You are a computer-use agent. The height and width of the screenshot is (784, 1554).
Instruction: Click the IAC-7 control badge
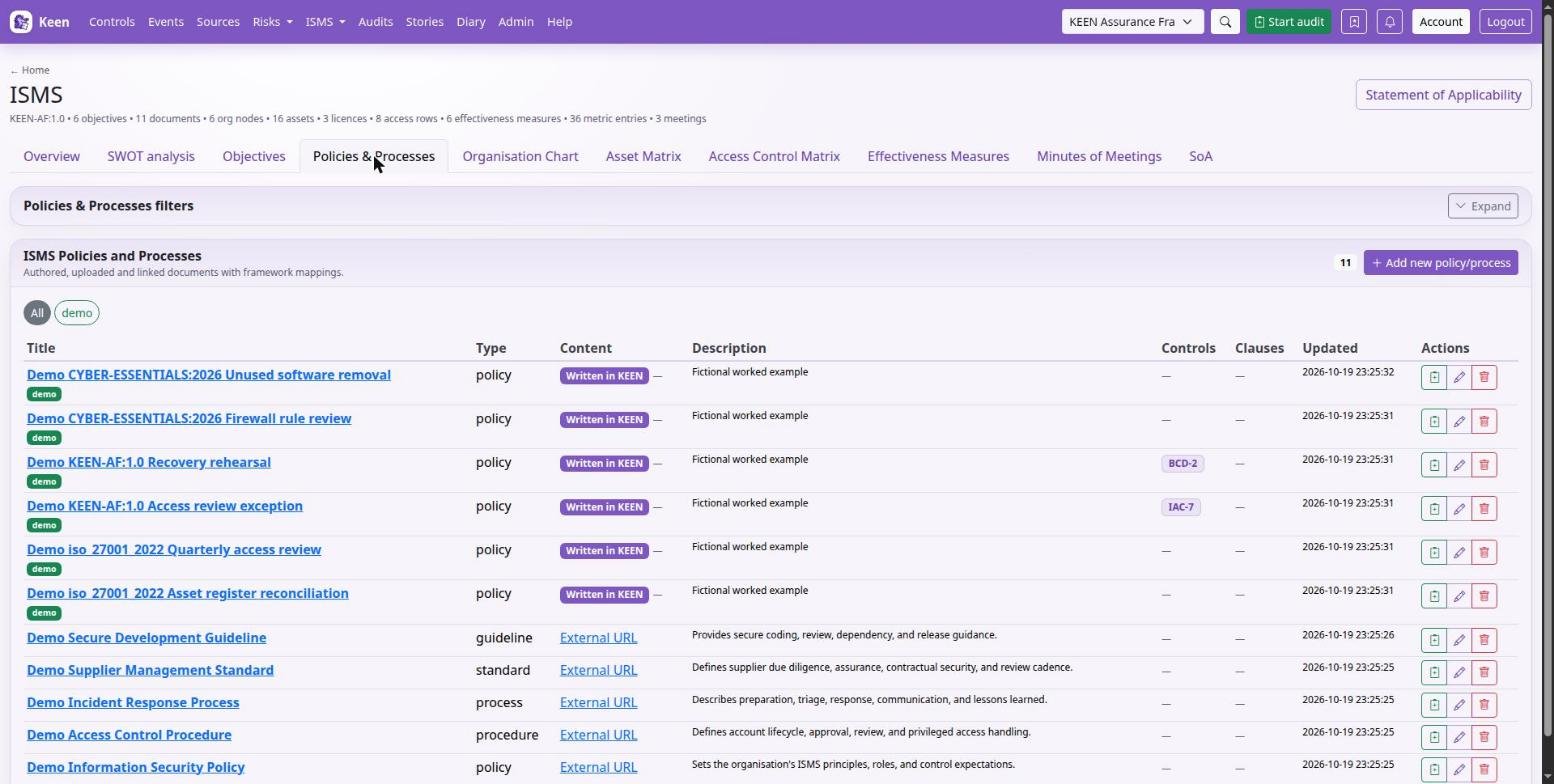click(x=1181, y=507)
